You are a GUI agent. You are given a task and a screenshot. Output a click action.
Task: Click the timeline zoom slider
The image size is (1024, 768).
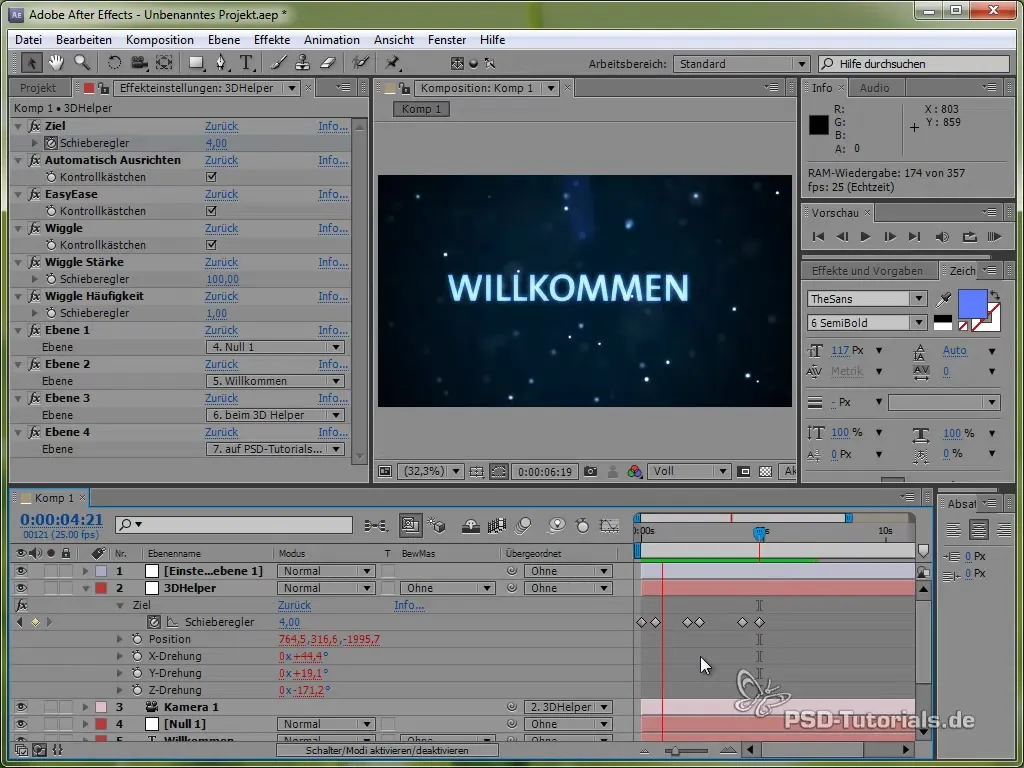(x=685, y=751)
